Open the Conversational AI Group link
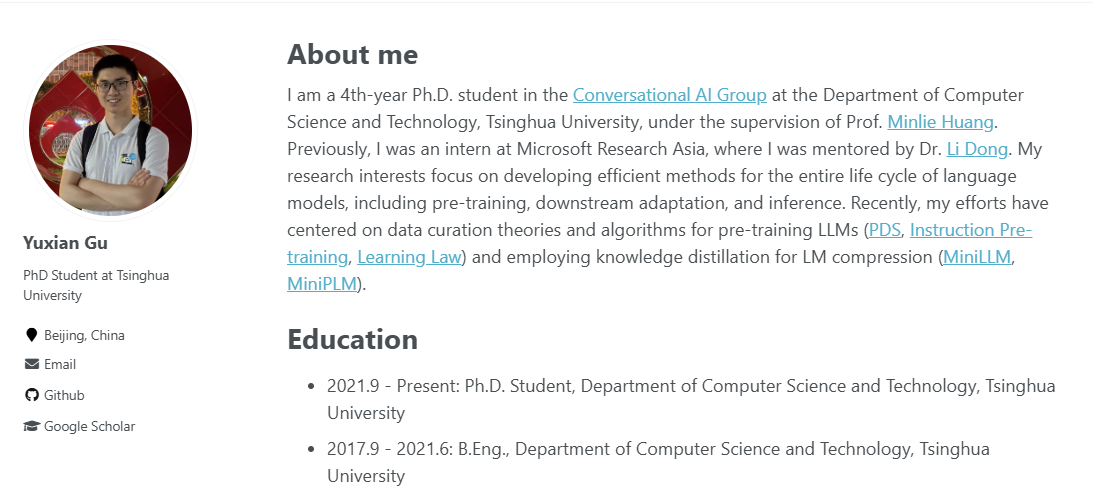1093x496 pixels. click(x=670, y=96)
